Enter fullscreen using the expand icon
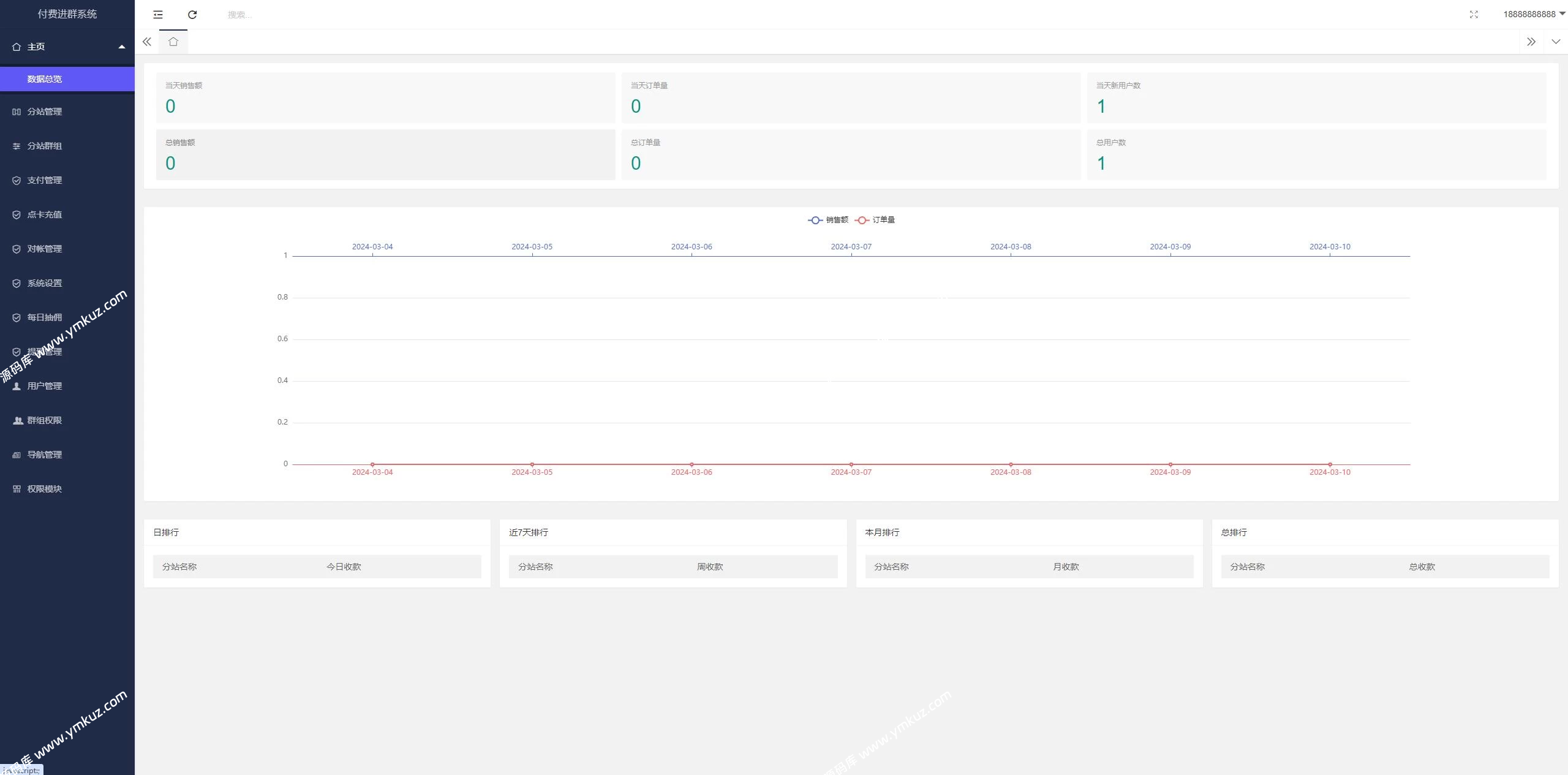This screenshot has width=1568, height=775. pos(1474,15)
